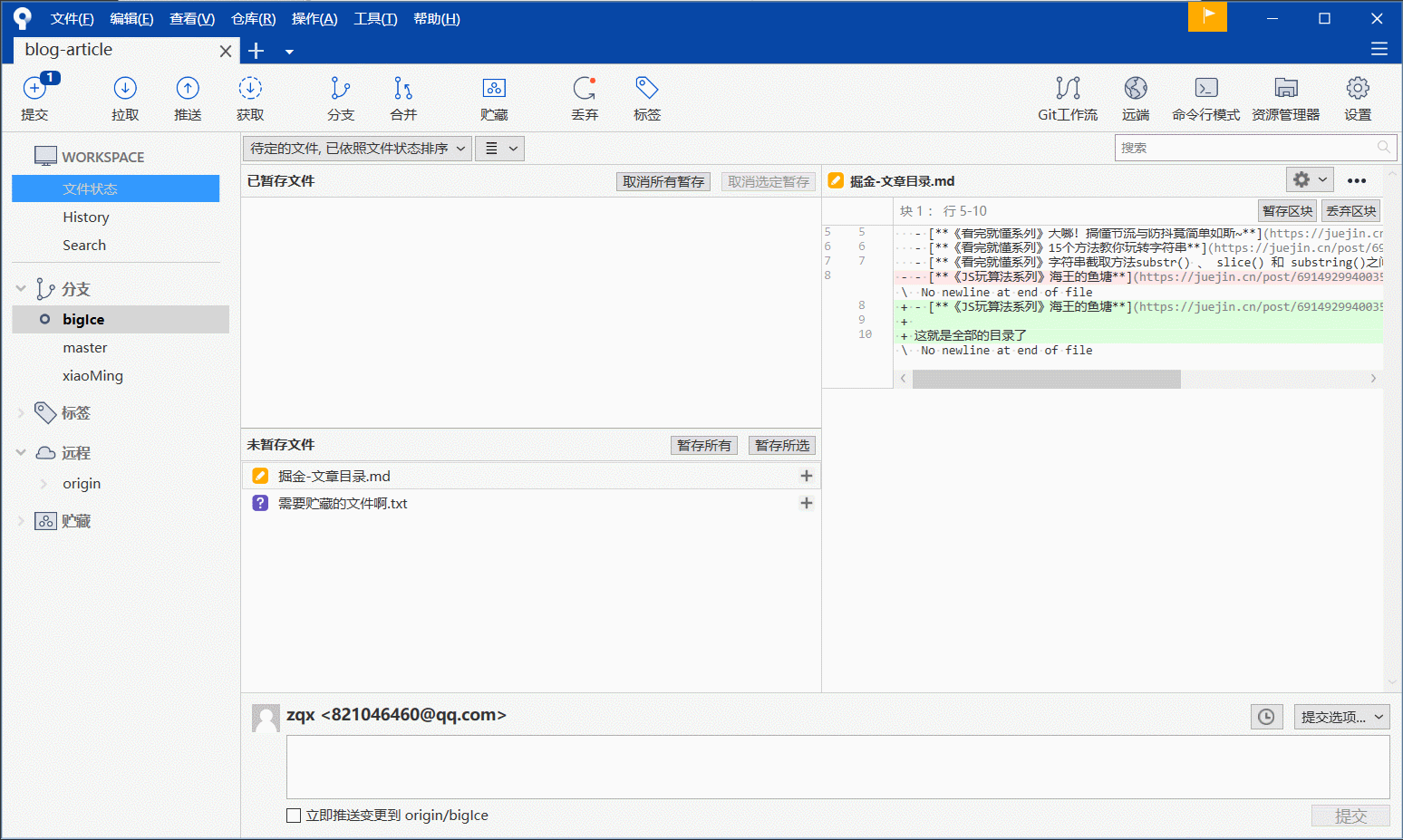Stage 掘金-文章目录.md using its plus icon
This screenshot has height=840, width=1403.
tap(807, 476)
